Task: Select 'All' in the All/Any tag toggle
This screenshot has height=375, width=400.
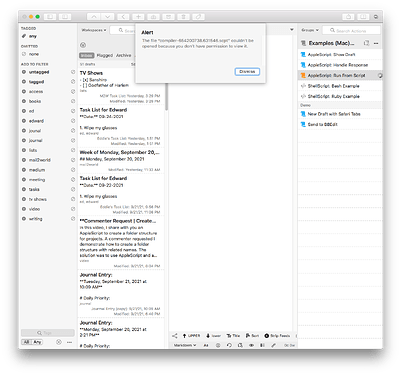Action: [26, 342]
